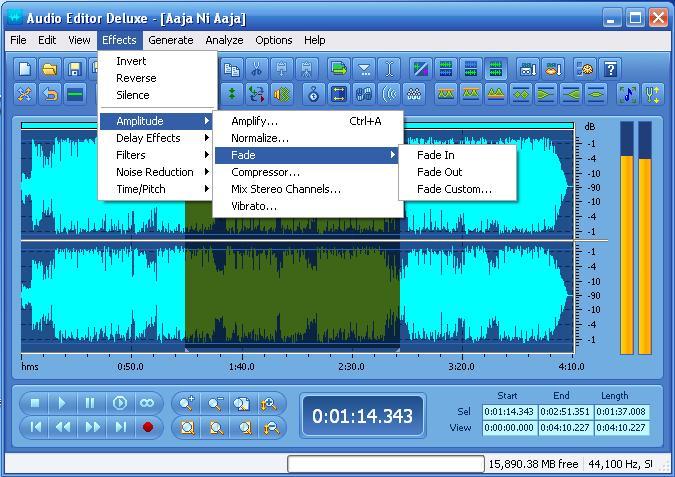
Task: Click the I-beam cursor tool icon
Action: tap(389, 69)
